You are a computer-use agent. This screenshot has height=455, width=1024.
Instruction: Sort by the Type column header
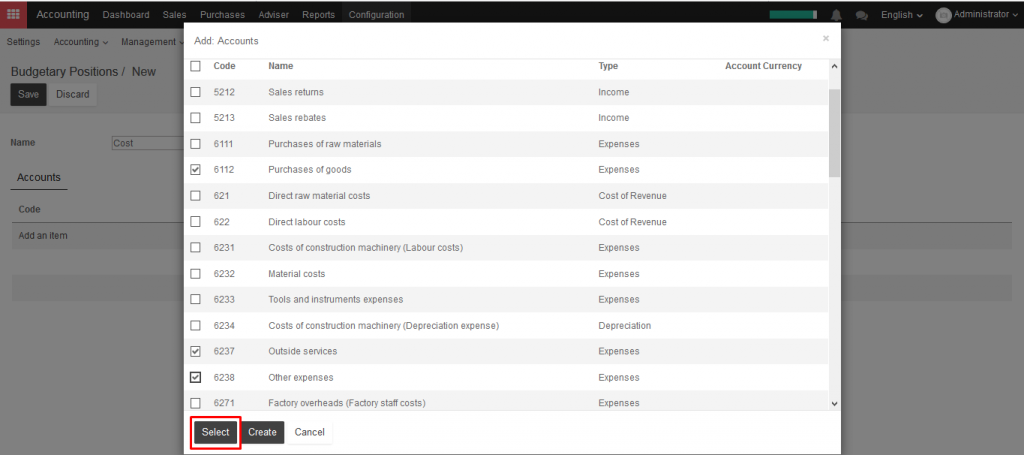(x=608, y=66)
